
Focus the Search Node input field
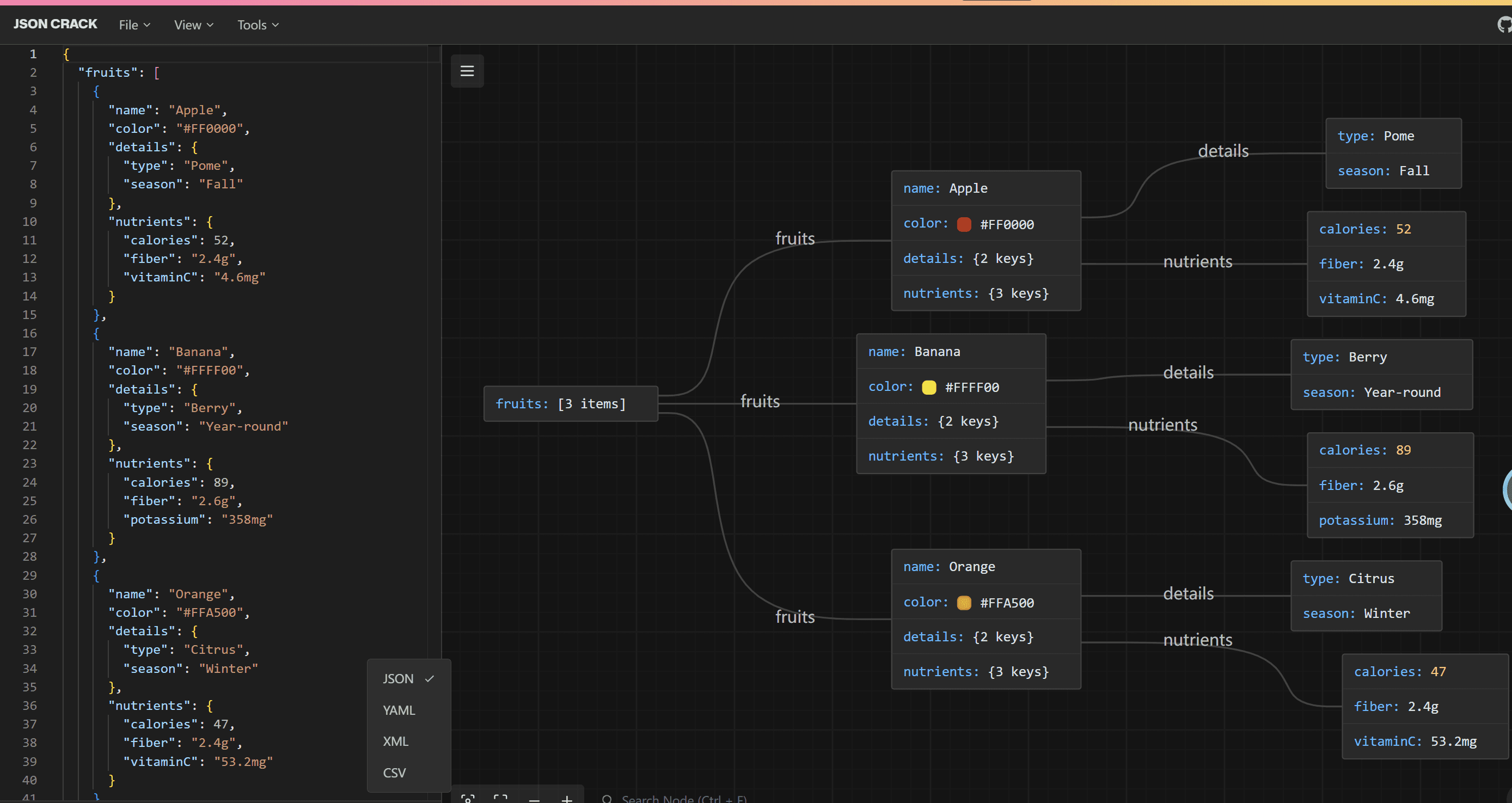[x=684, y=799]
